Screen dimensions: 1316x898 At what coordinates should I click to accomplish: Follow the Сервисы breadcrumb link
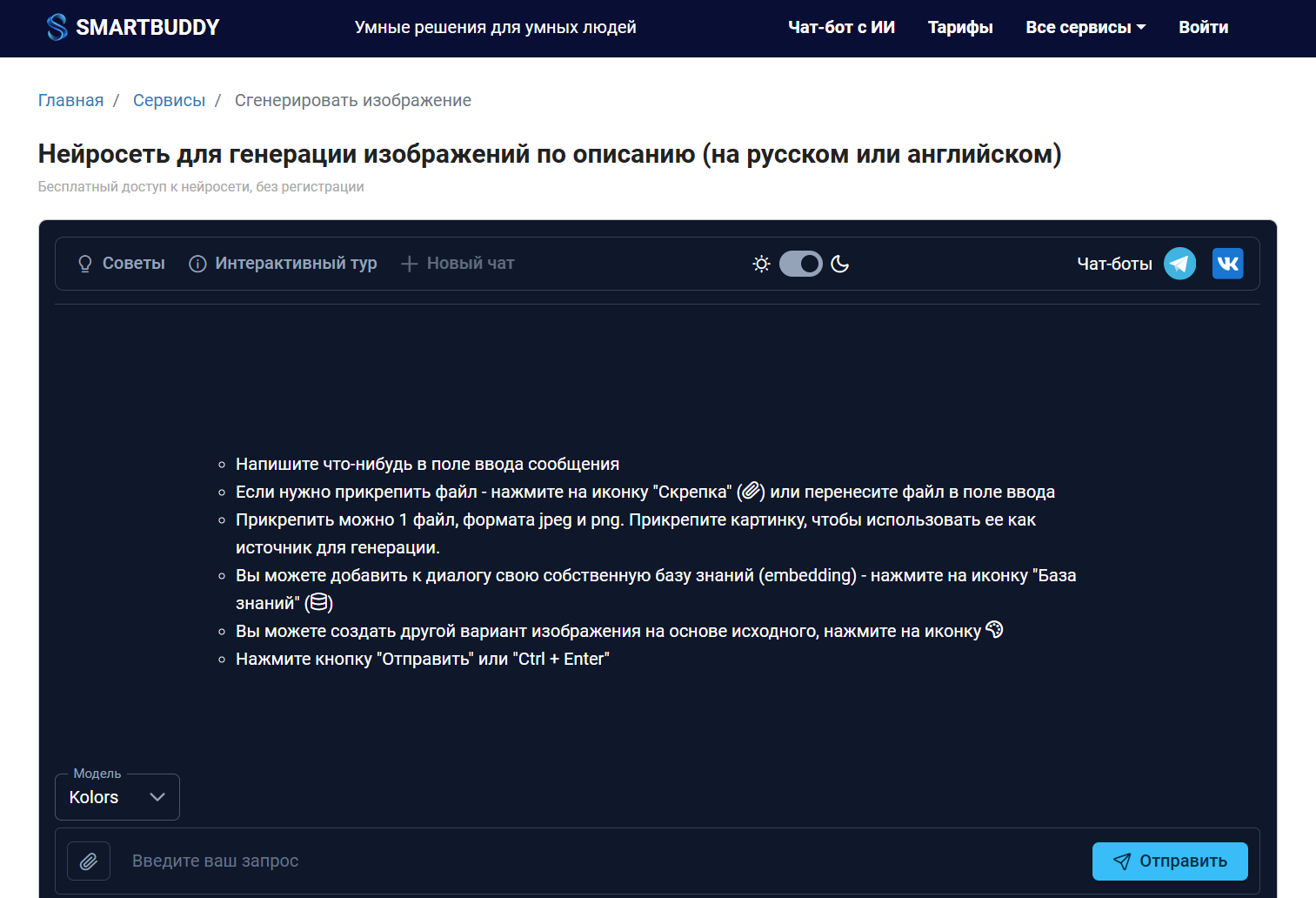(x=169, y=100)
